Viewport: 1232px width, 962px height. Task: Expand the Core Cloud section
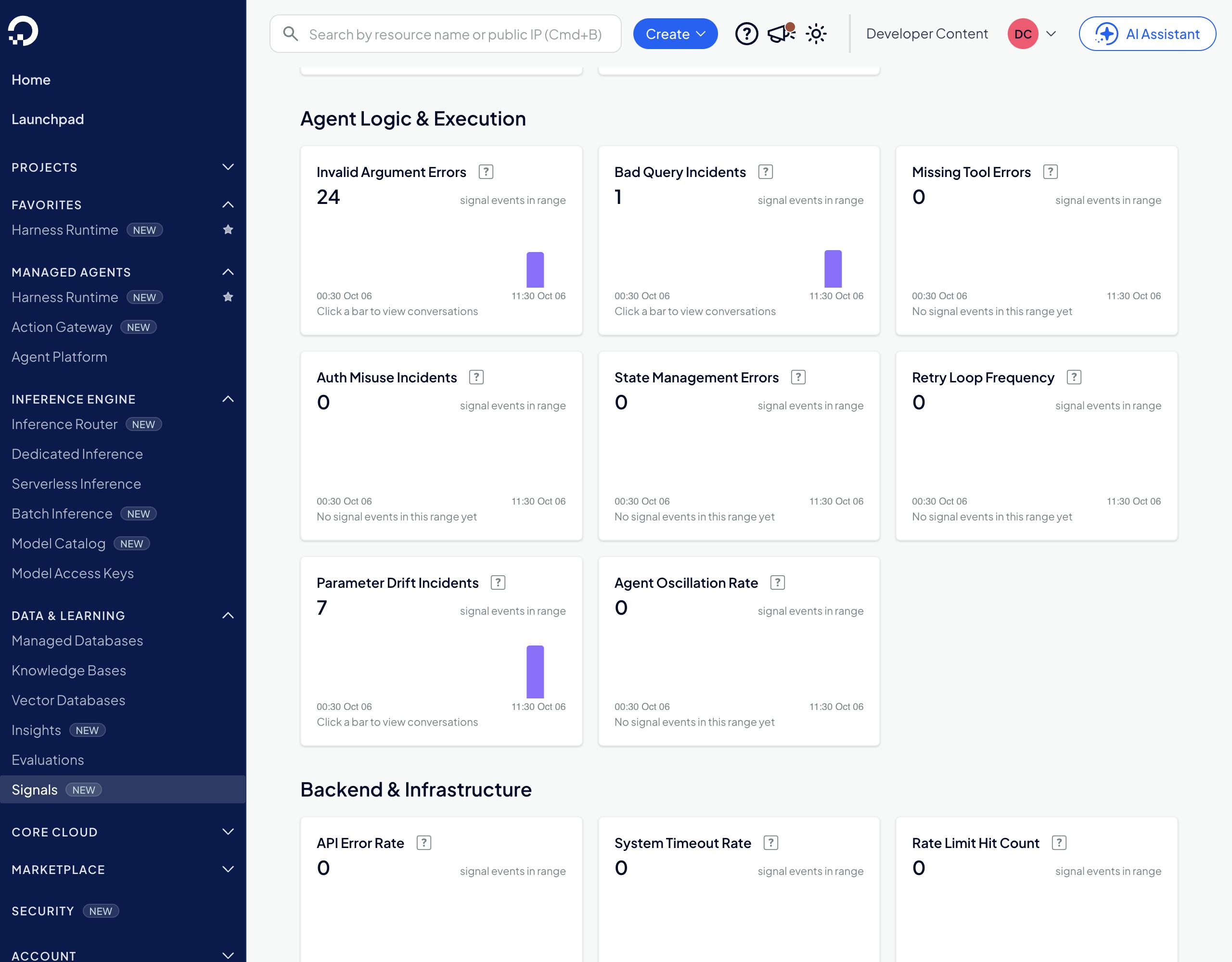(x=122, y=832)
